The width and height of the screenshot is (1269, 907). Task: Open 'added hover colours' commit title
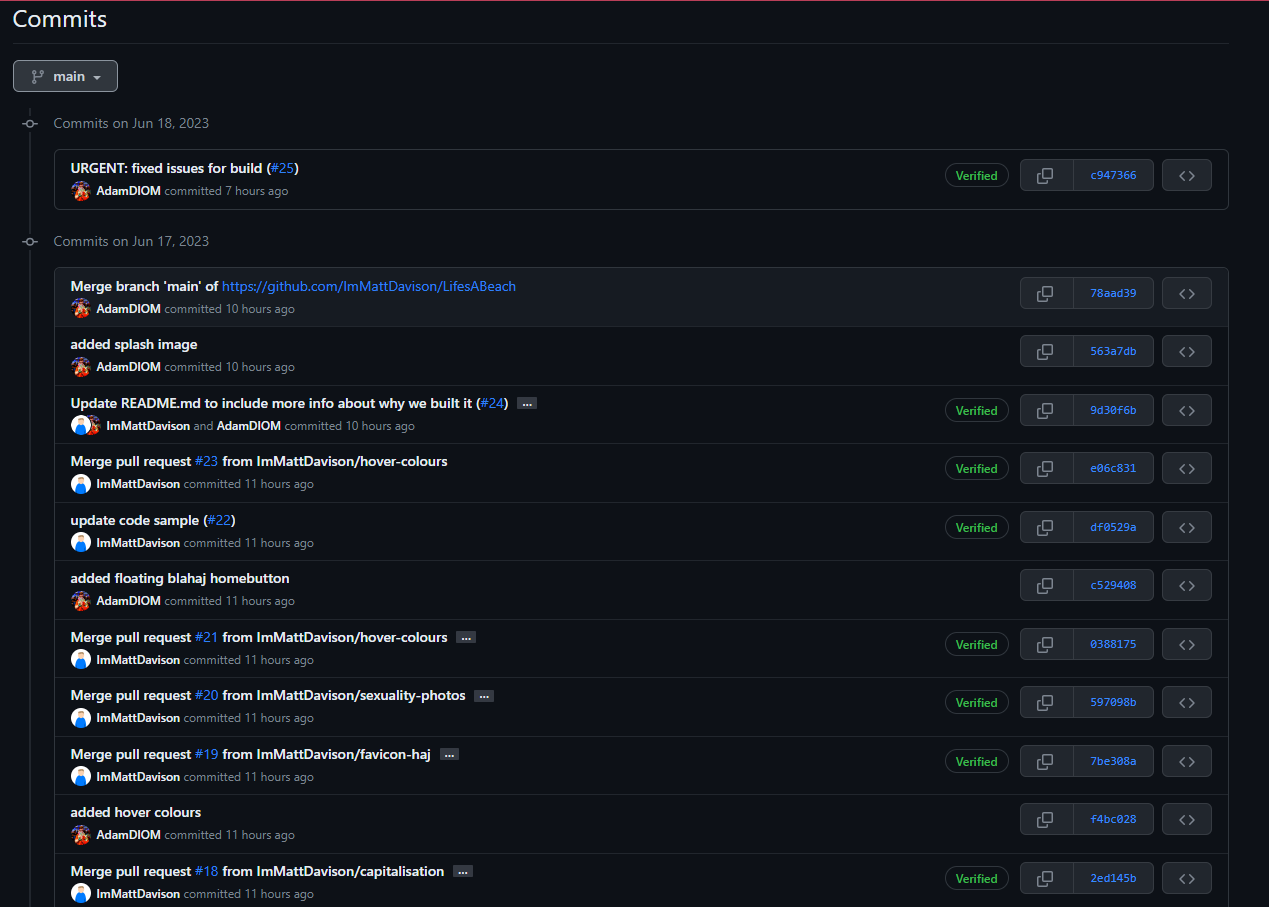[136, 812]
